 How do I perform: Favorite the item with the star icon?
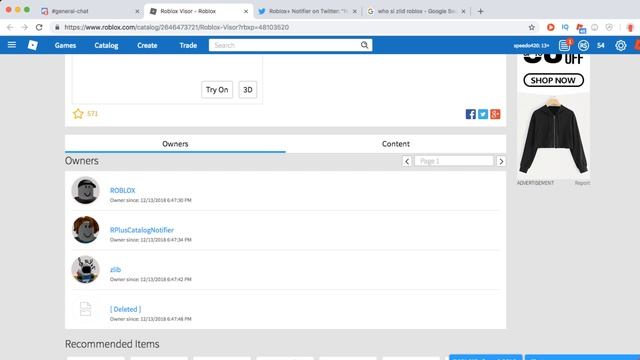(x=78, y=113)
